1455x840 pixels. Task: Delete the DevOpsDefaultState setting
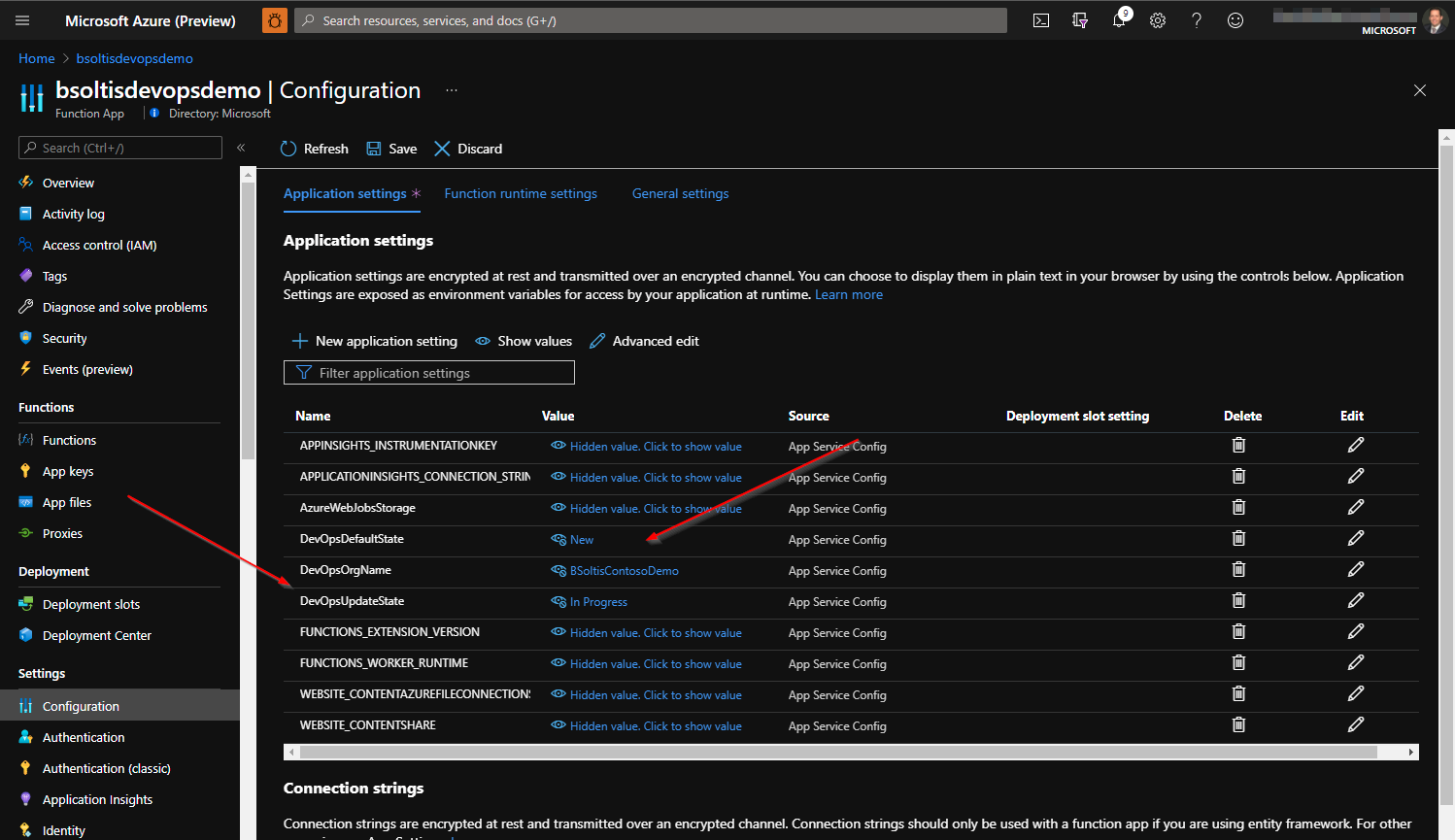1238,538
